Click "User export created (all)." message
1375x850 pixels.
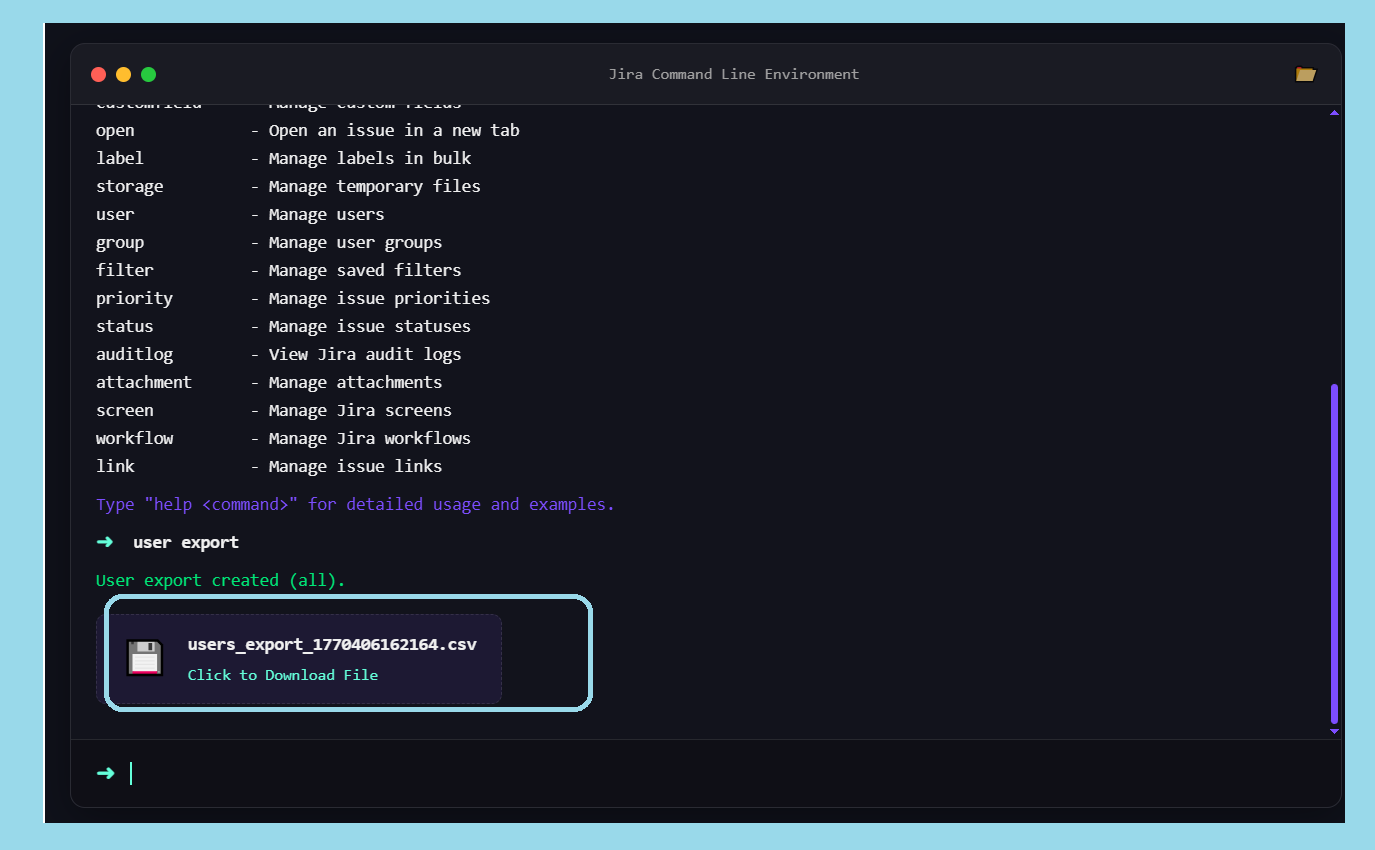(220, 580)
